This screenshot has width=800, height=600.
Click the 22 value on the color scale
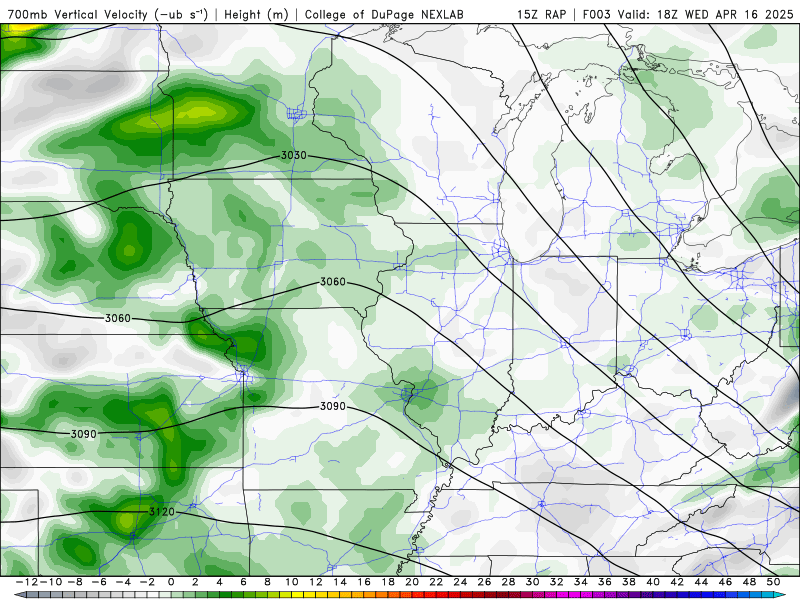coord(436,582)
